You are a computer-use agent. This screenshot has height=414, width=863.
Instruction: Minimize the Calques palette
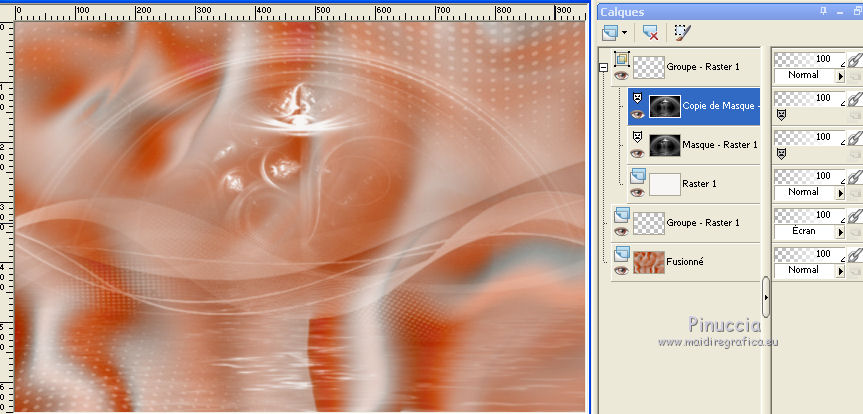pos(839,12)
